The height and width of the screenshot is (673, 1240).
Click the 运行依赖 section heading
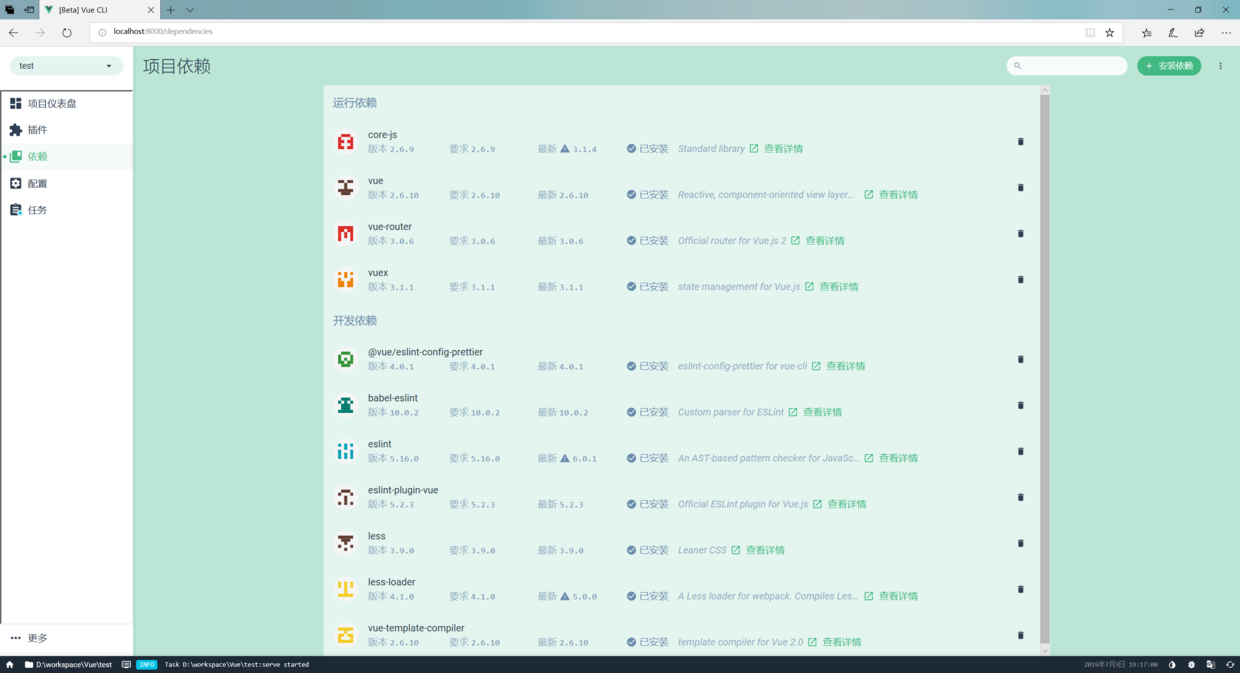coord(355,103)
